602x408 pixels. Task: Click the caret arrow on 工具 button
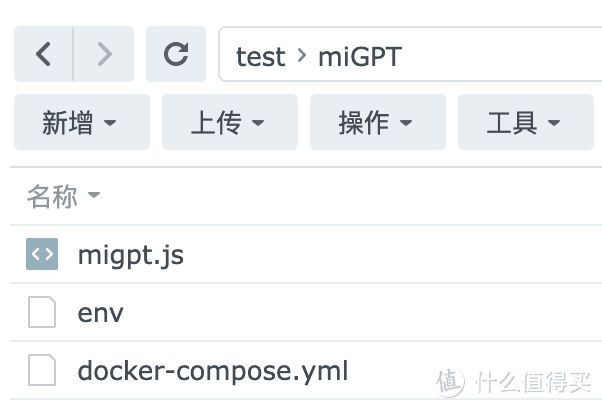tap(554, 124)
